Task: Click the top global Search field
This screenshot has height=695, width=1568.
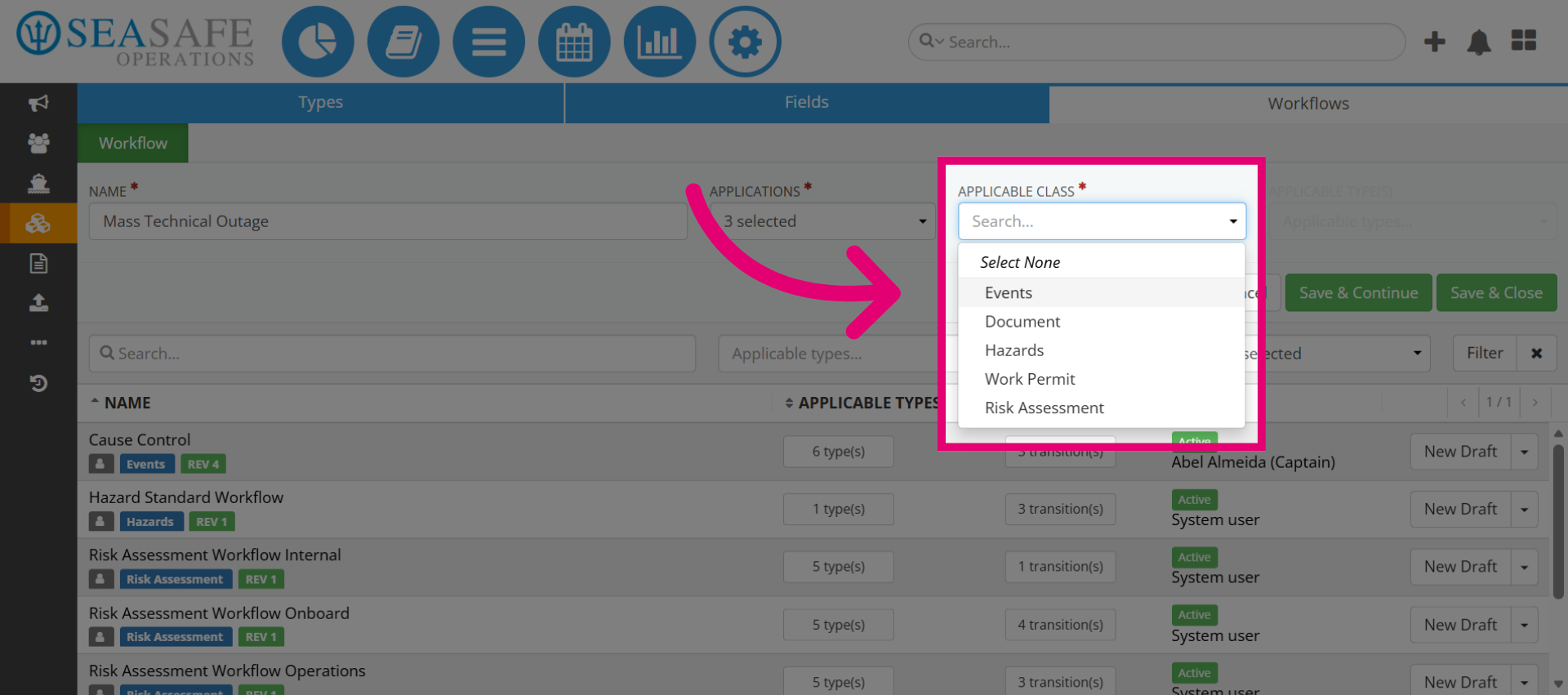Action: tap(1156, 42)
